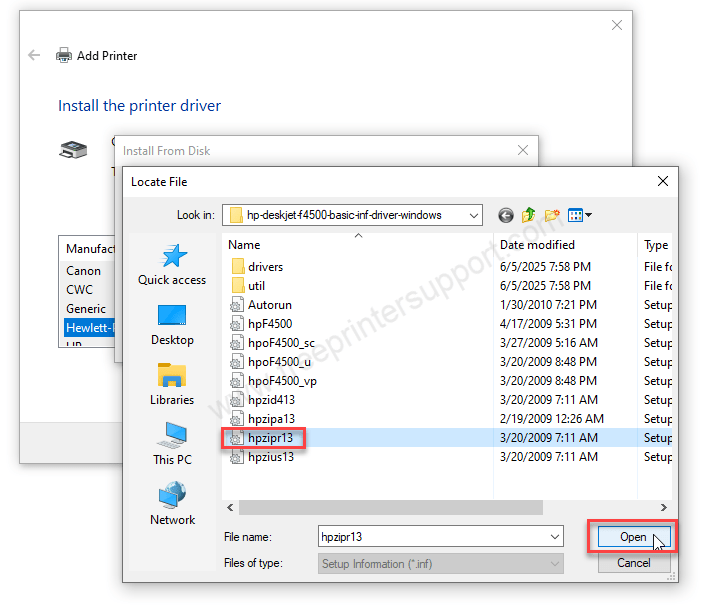Go back to last folder visited icon
The width and height of the screenshot is (721, 606).
click(x=506, y=215)
